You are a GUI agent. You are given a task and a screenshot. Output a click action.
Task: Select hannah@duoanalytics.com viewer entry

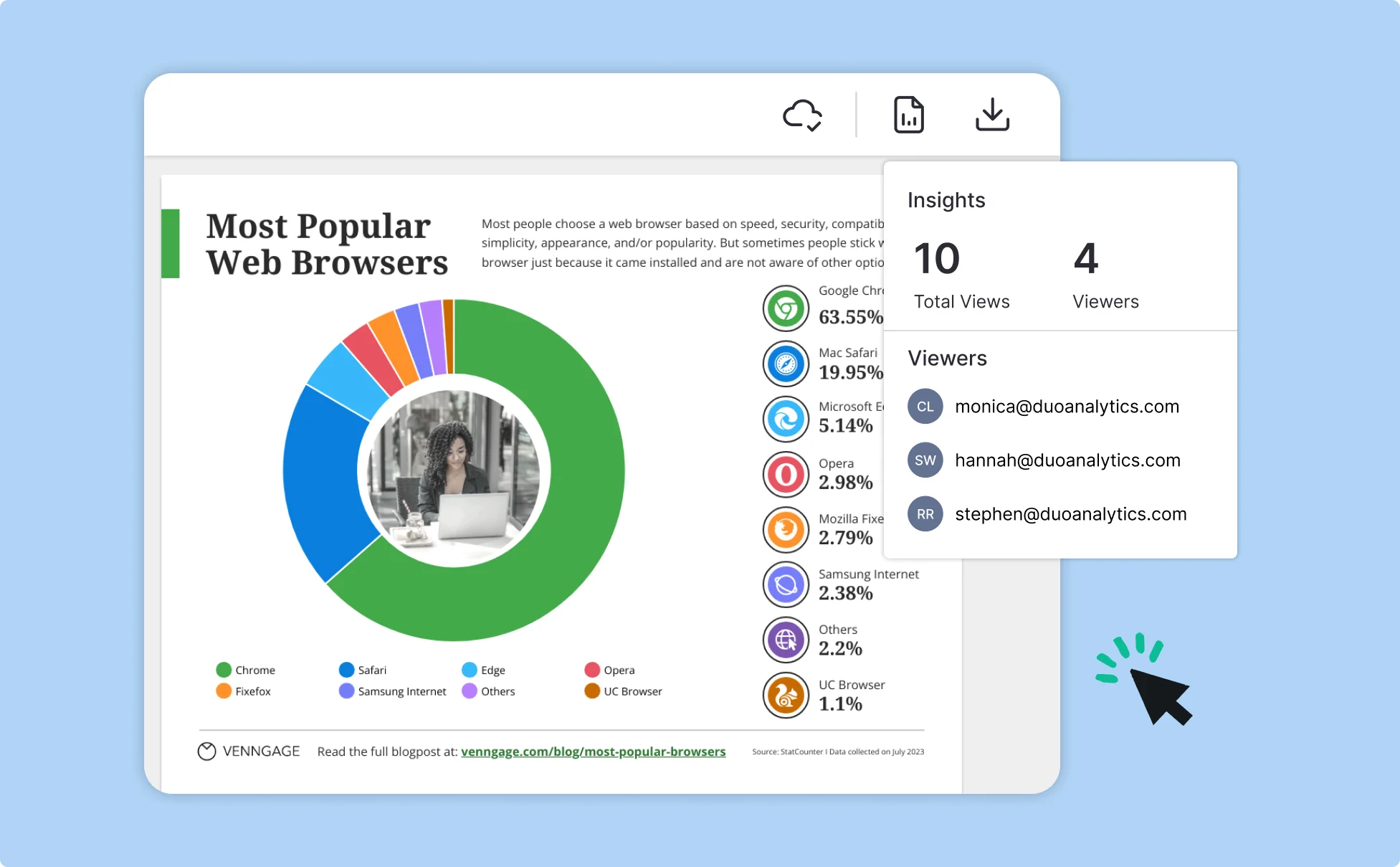tap(1064, 461)
